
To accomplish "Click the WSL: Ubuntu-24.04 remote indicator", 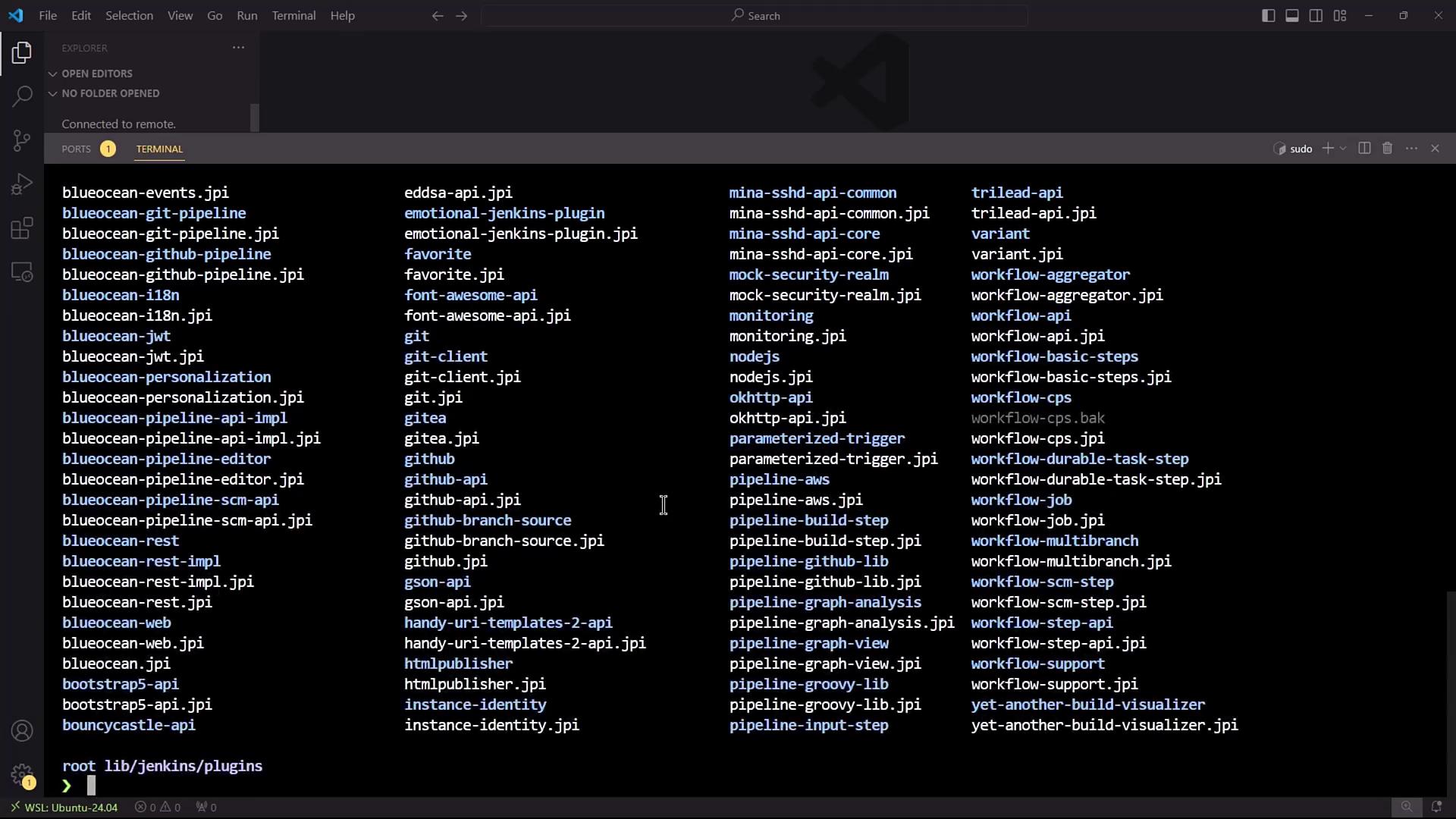I will 64,808.
